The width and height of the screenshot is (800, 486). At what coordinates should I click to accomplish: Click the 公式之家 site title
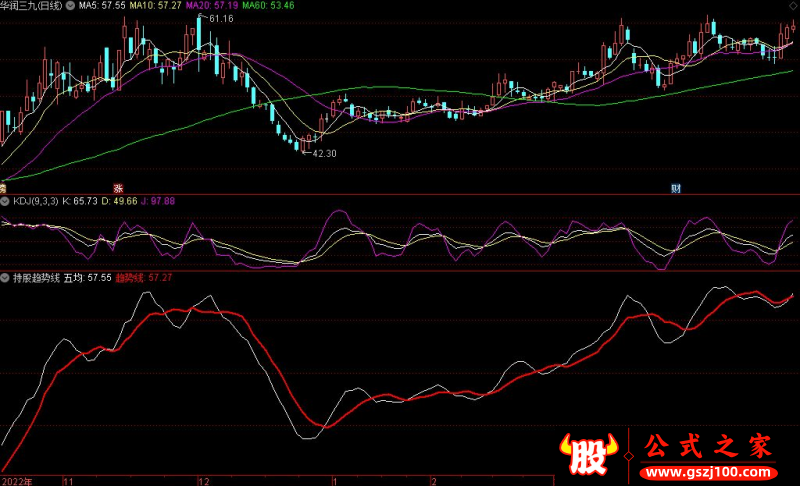706,445
